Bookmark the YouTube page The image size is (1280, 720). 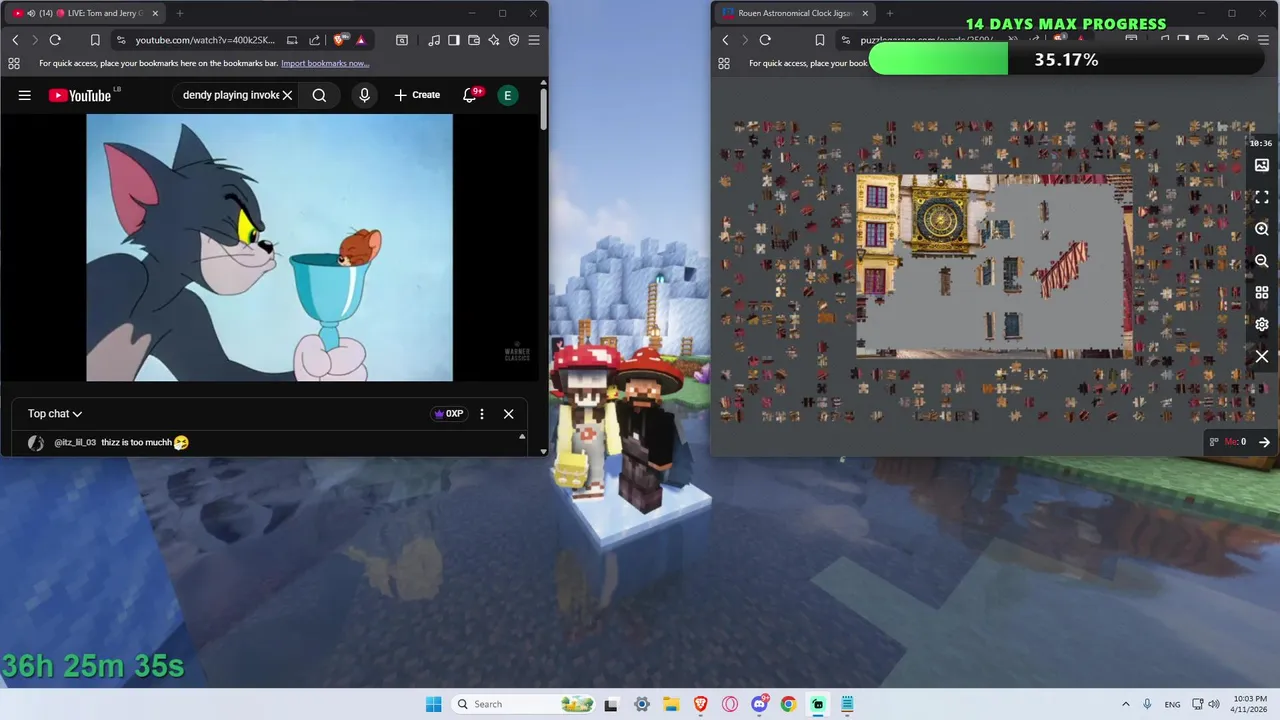tap(95, 40)
